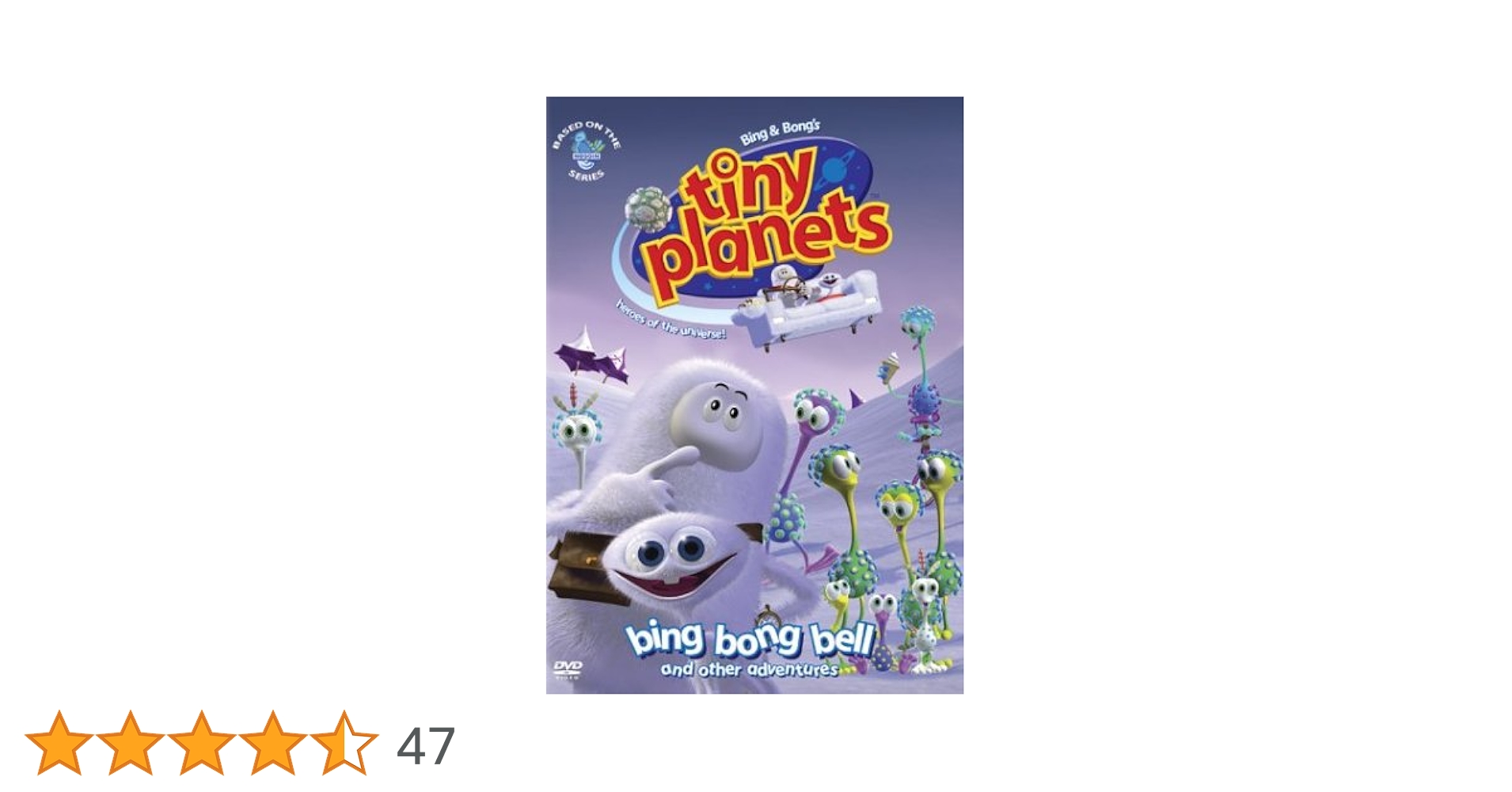Viewport: 1512px width, 792px height.
Task: Click the 'bing bong bell' title text
Action: pyautogui.click(x=750, y=640)
